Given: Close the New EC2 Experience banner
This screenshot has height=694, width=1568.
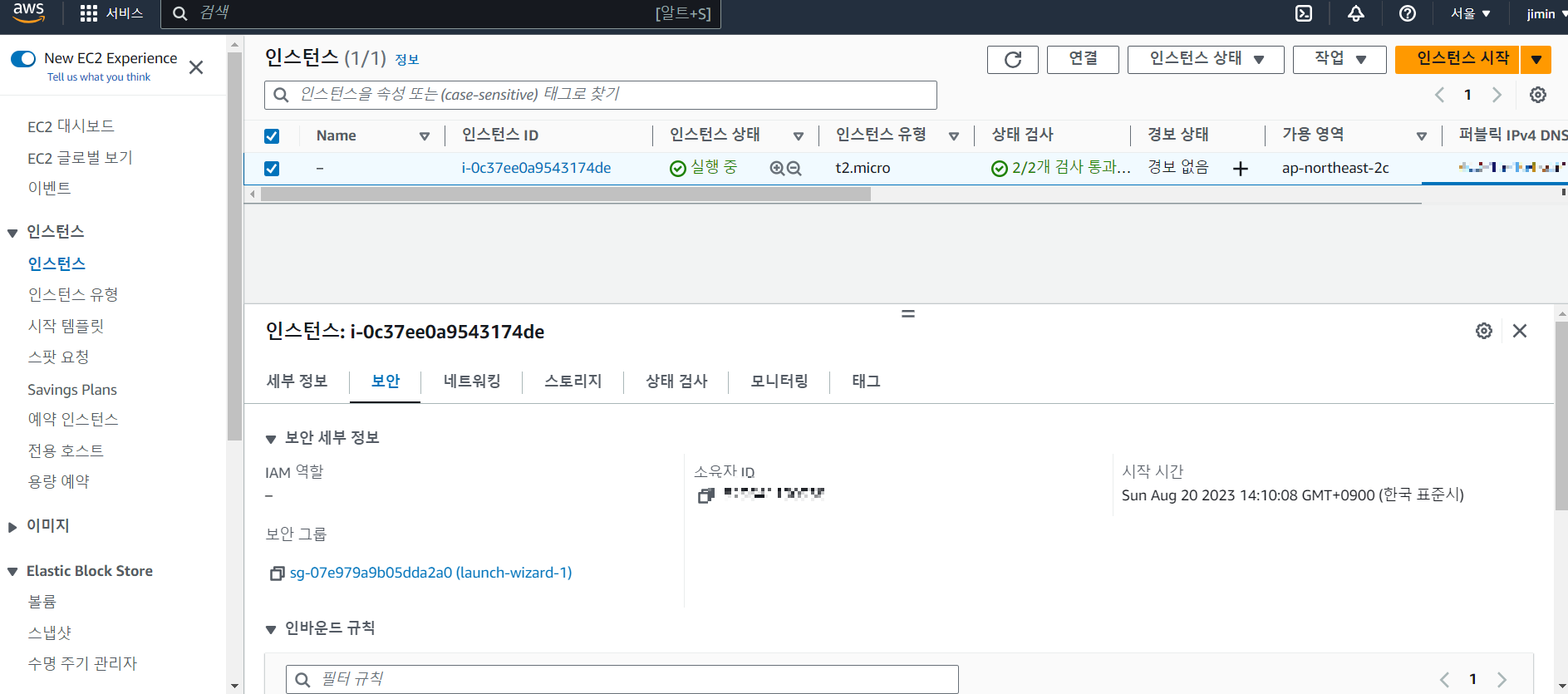Looking at the screenshot, I should click(196, 67).
